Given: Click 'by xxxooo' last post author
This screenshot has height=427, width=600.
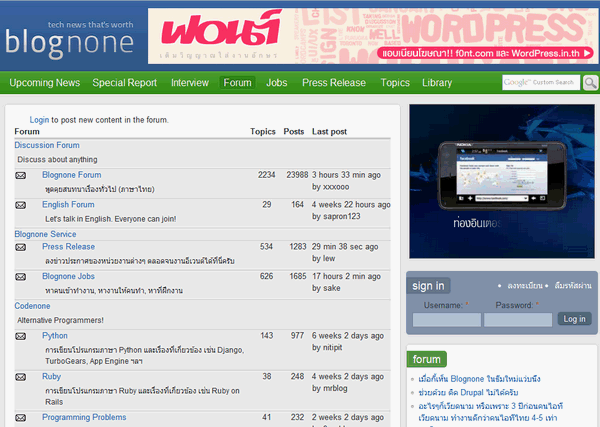Looking at the screenshot, I should pyautogui.click(x=331, y=187).
